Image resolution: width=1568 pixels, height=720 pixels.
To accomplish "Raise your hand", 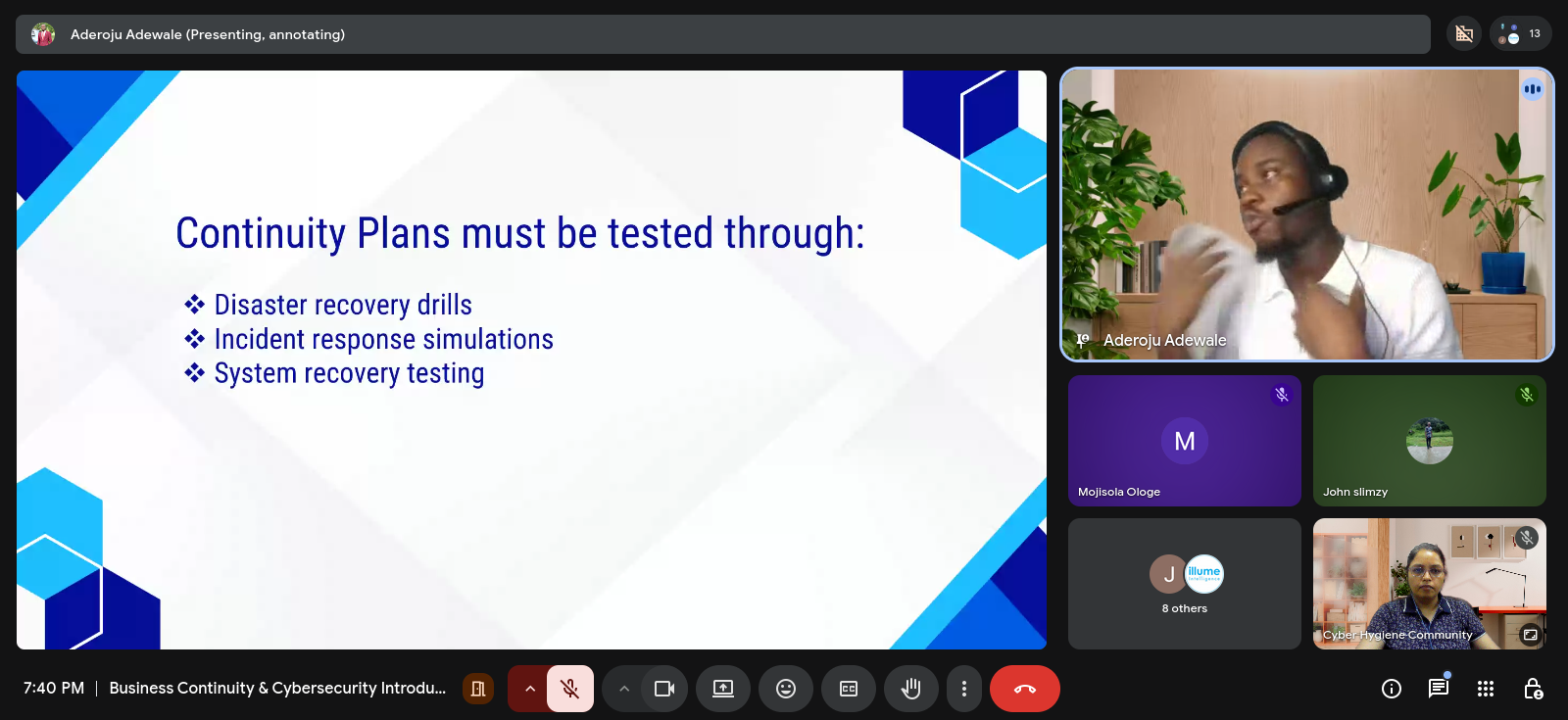I will [x=911, y=689].
